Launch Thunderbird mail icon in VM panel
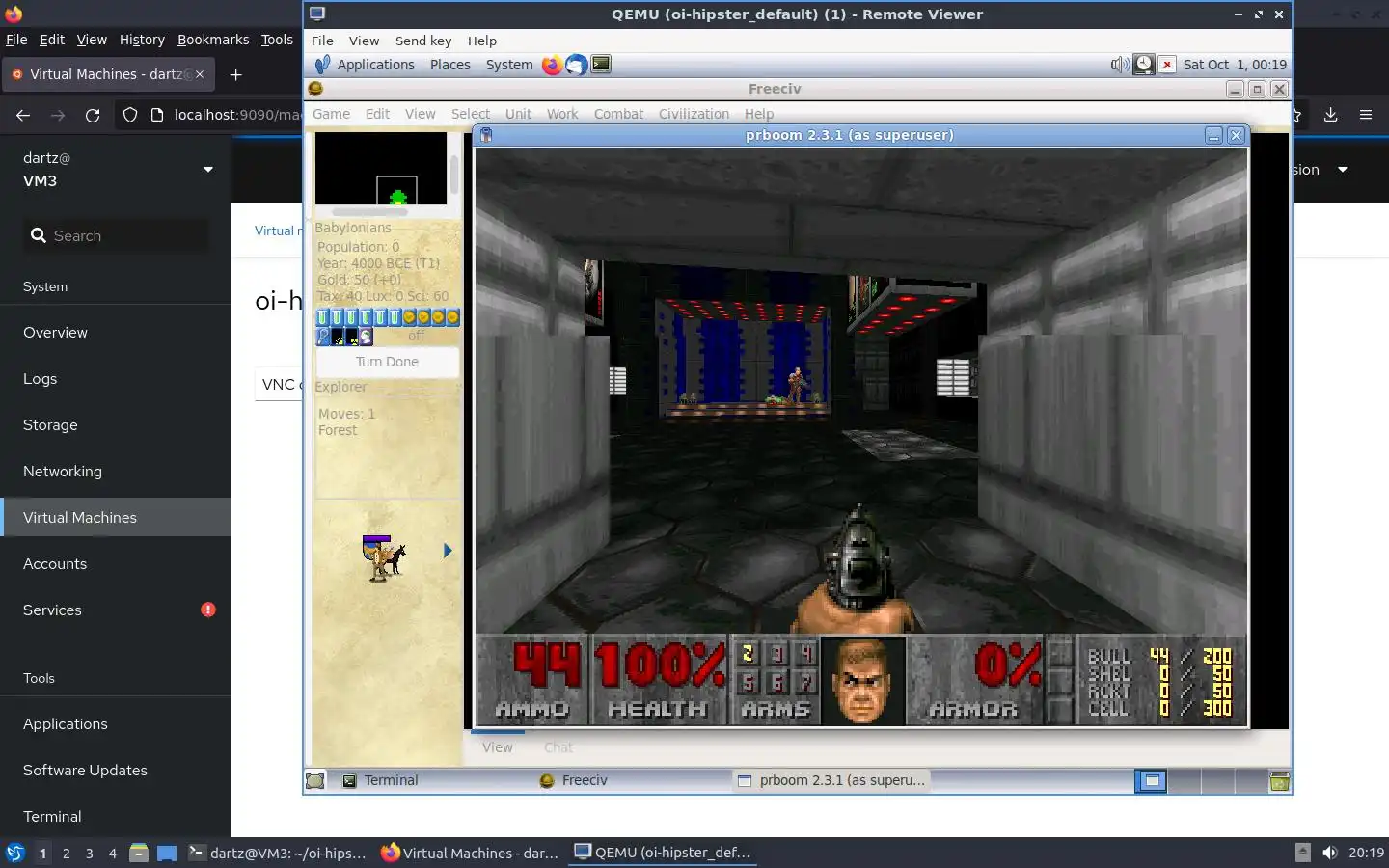Image resolution: width=1389 pixels, height=868 pixels. [576, 65]
